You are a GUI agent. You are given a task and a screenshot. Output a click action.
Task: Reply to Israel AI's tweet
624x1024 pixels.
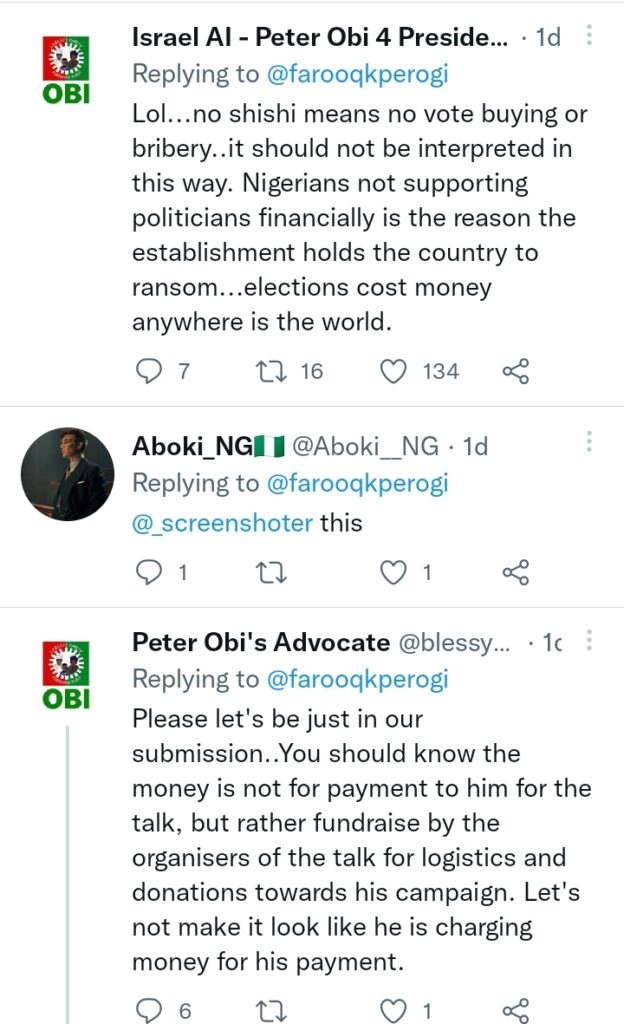pyautogui.click(x=148, y=372)
